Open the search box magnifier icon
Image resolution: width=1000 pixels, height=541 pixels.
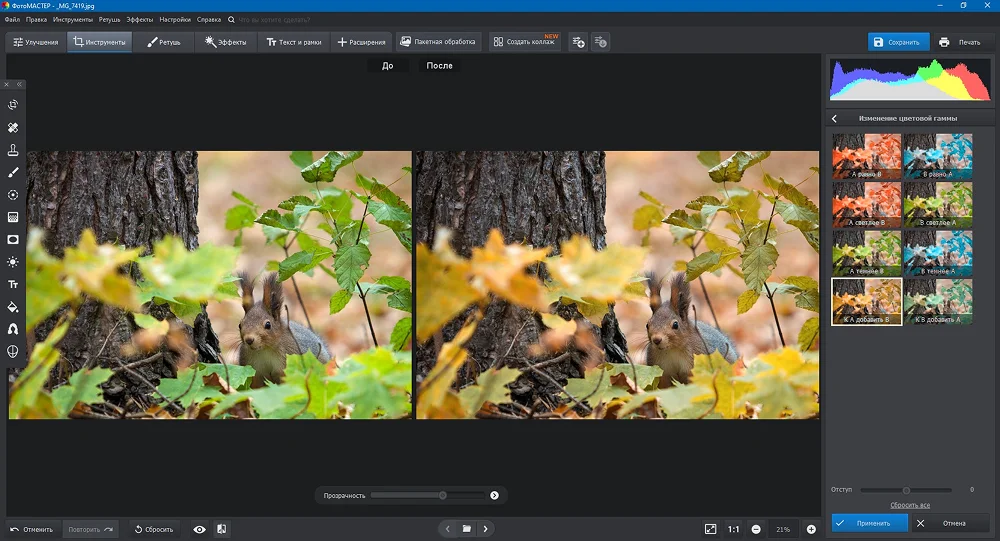pos(232,20)
